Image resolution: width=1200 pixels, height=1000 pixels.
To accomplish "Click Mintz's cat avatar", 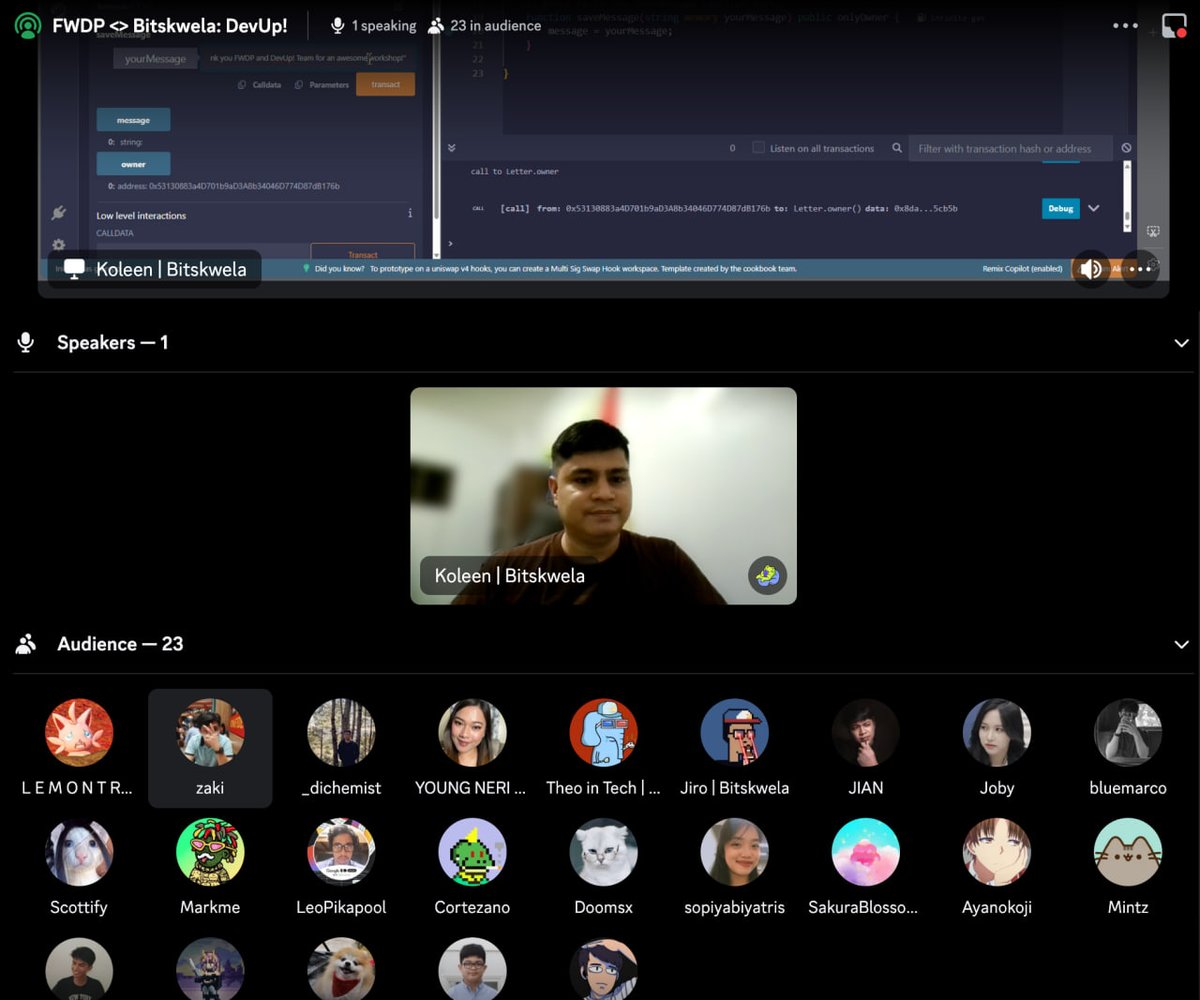I will click(1128, 852).
